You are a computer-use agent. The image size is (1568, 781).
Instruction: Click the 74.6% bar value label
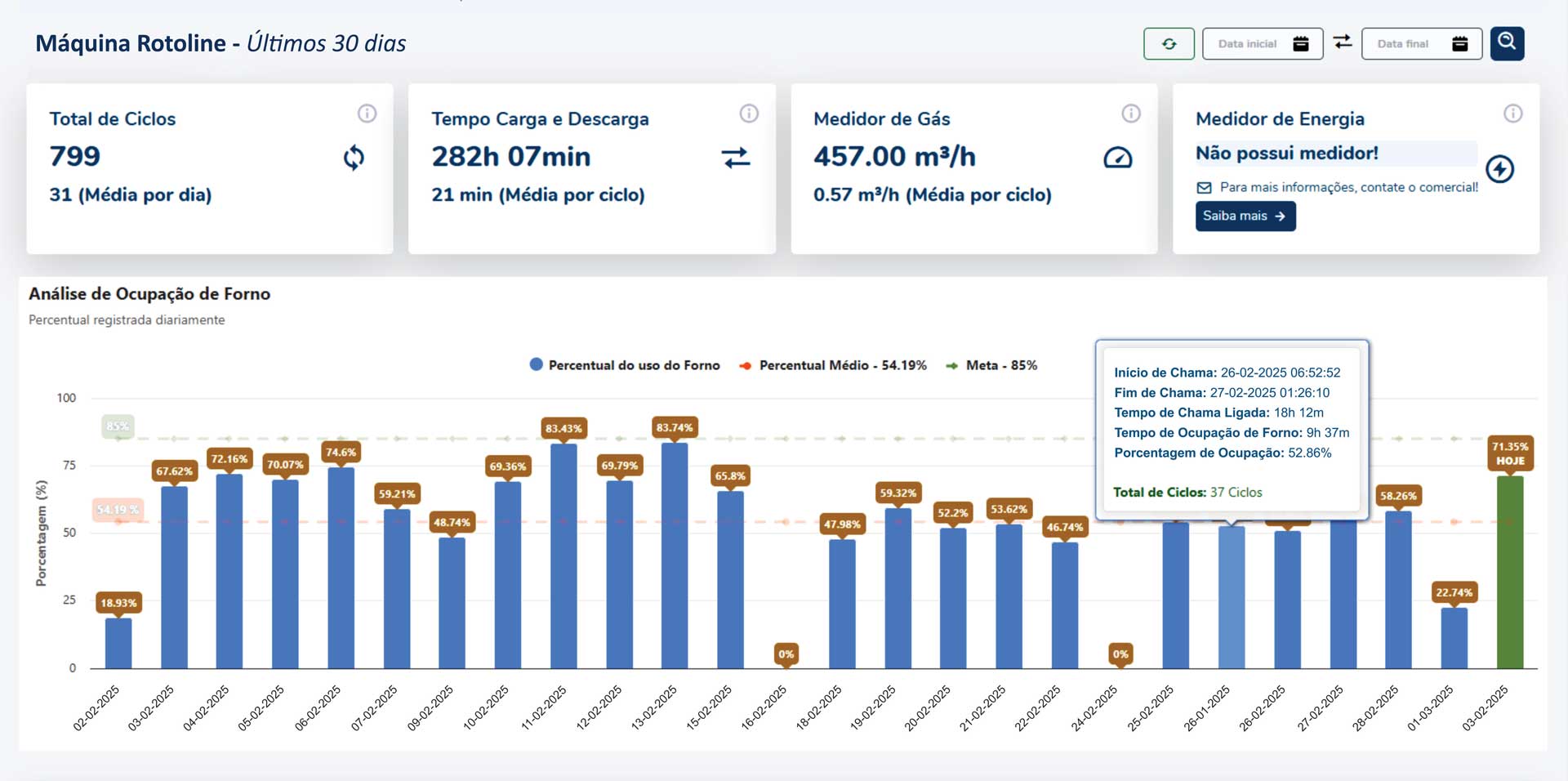coord(341,453)
